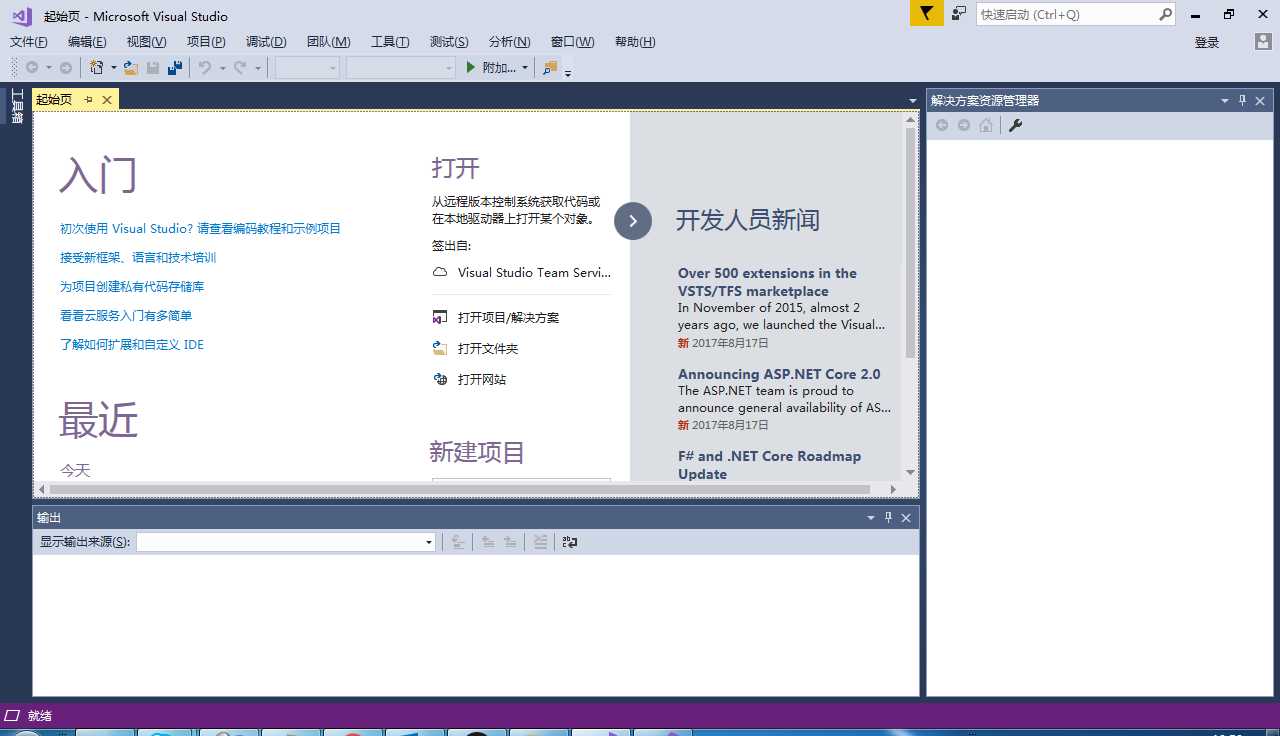
Task: Open 接受新框架、语言和技术培训 link
Action: click(138, 257)
